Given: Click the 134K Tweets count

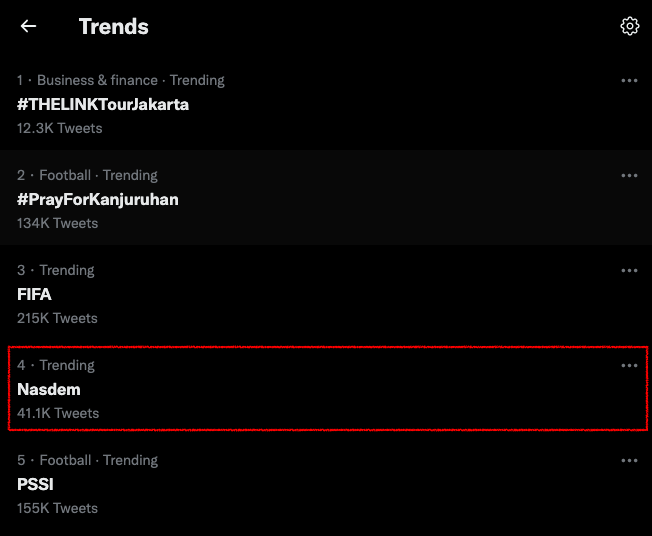Looking at the screenshot, I should [x=58, y=223].
